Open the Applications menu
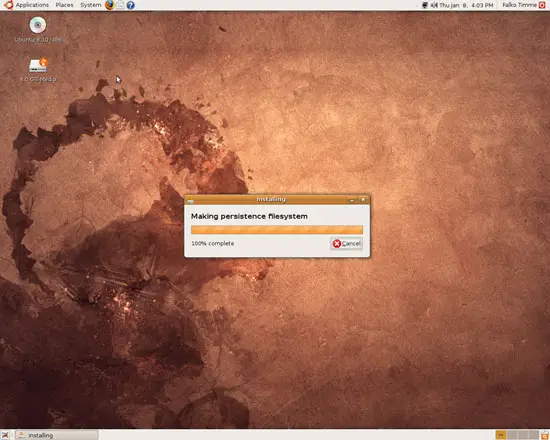550x440 pixels. tap(27, 5)
